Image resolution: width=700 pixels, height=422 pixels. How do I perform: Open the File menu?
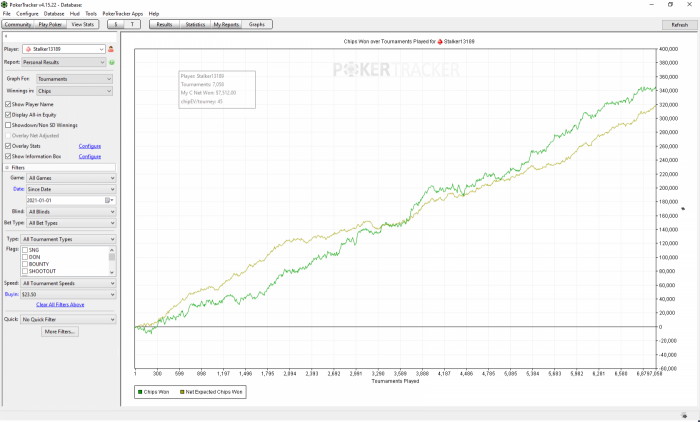click(6, 14)
